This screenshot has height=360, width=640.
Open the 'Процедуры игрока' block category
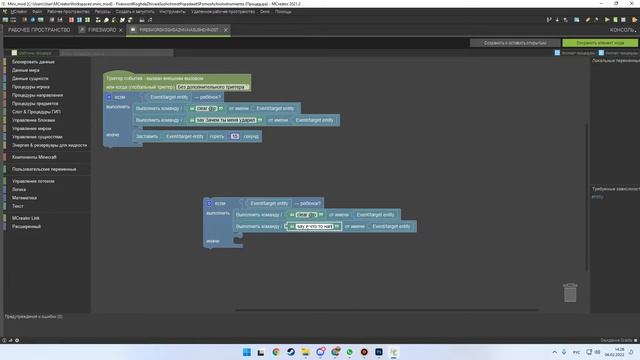(x=31, y=87)
